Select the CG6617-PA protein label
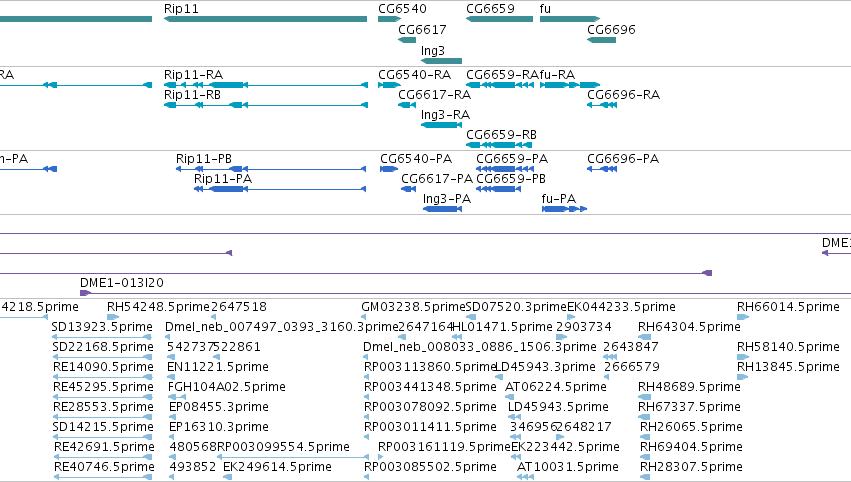 [437, 179]
